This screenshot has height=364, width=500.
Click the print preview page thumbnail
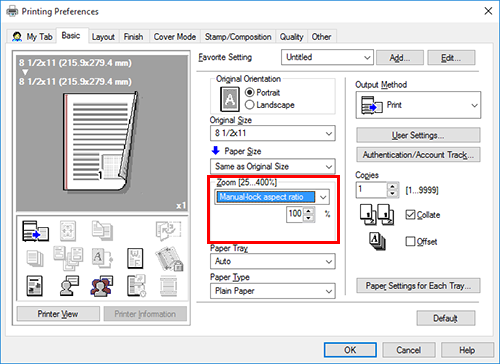click(100, 142)
